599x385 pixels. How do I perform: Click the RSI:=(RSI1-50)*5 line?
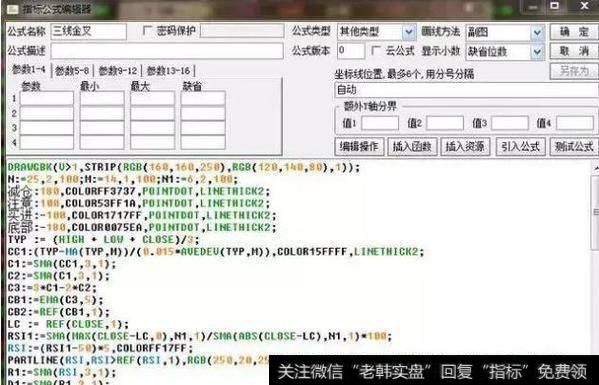100,348
